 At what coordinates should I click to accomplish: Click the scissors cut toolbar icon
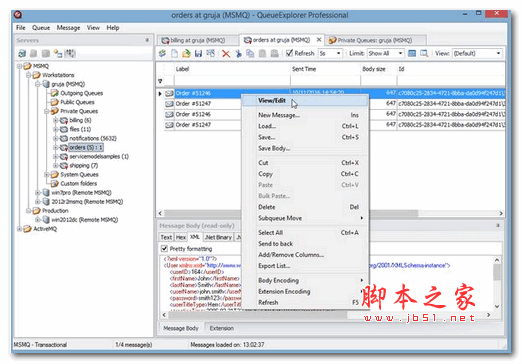[x=238, y=53]
